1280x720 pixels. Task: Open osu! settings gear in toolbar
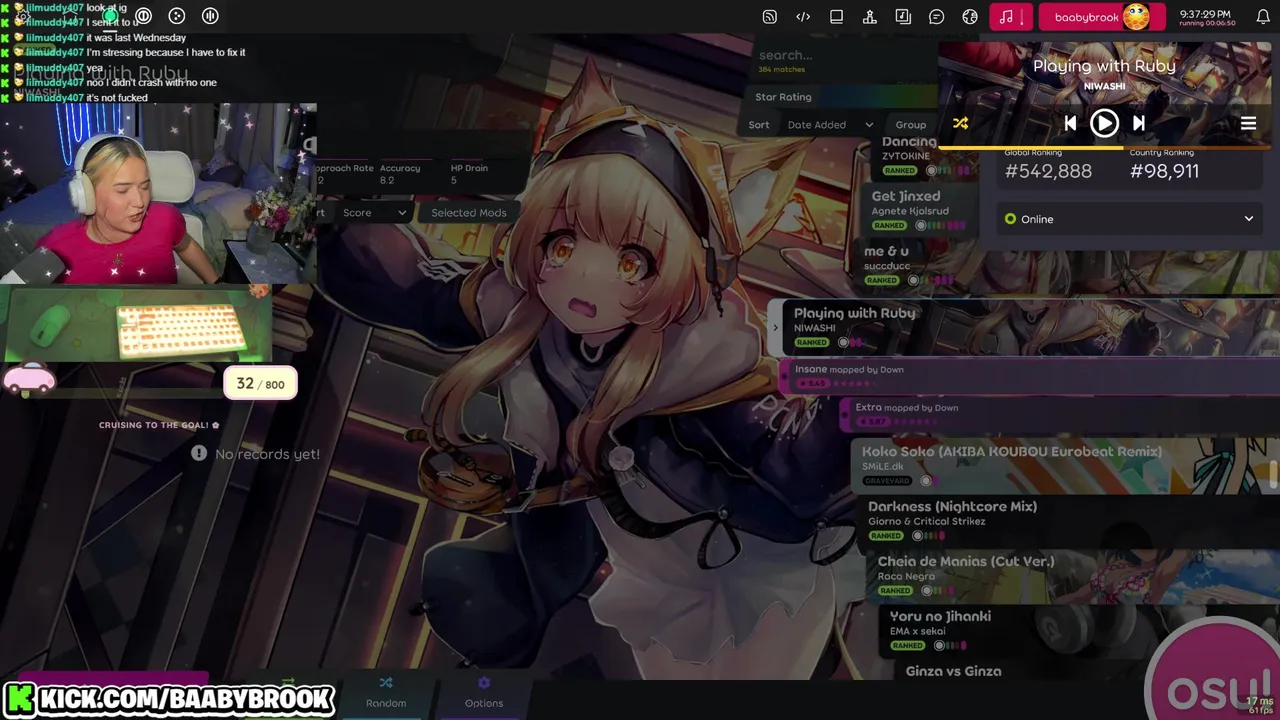(22, 16)
